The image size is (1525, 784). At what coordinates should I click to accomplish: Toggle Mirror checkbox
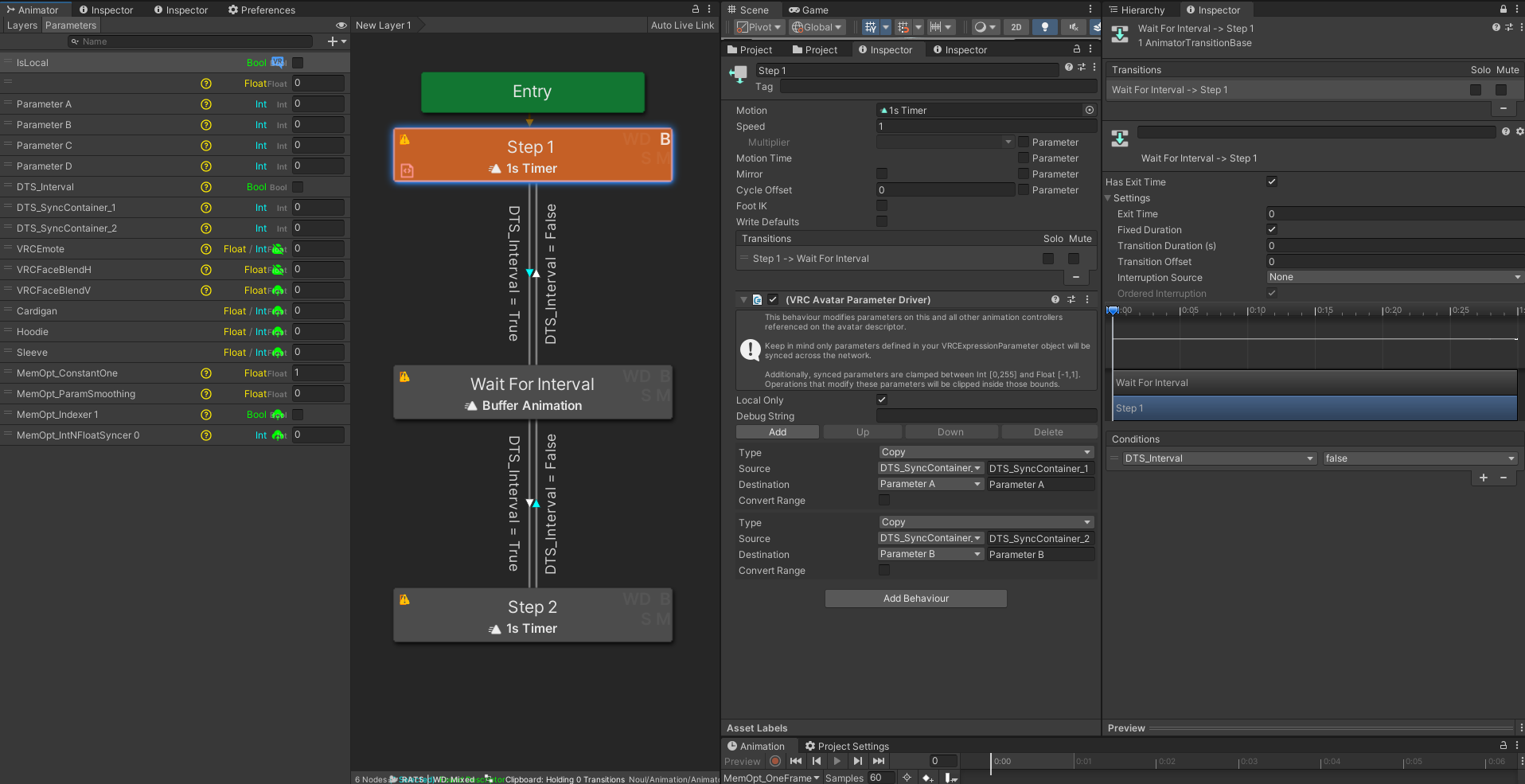click(x=882, y=174)
